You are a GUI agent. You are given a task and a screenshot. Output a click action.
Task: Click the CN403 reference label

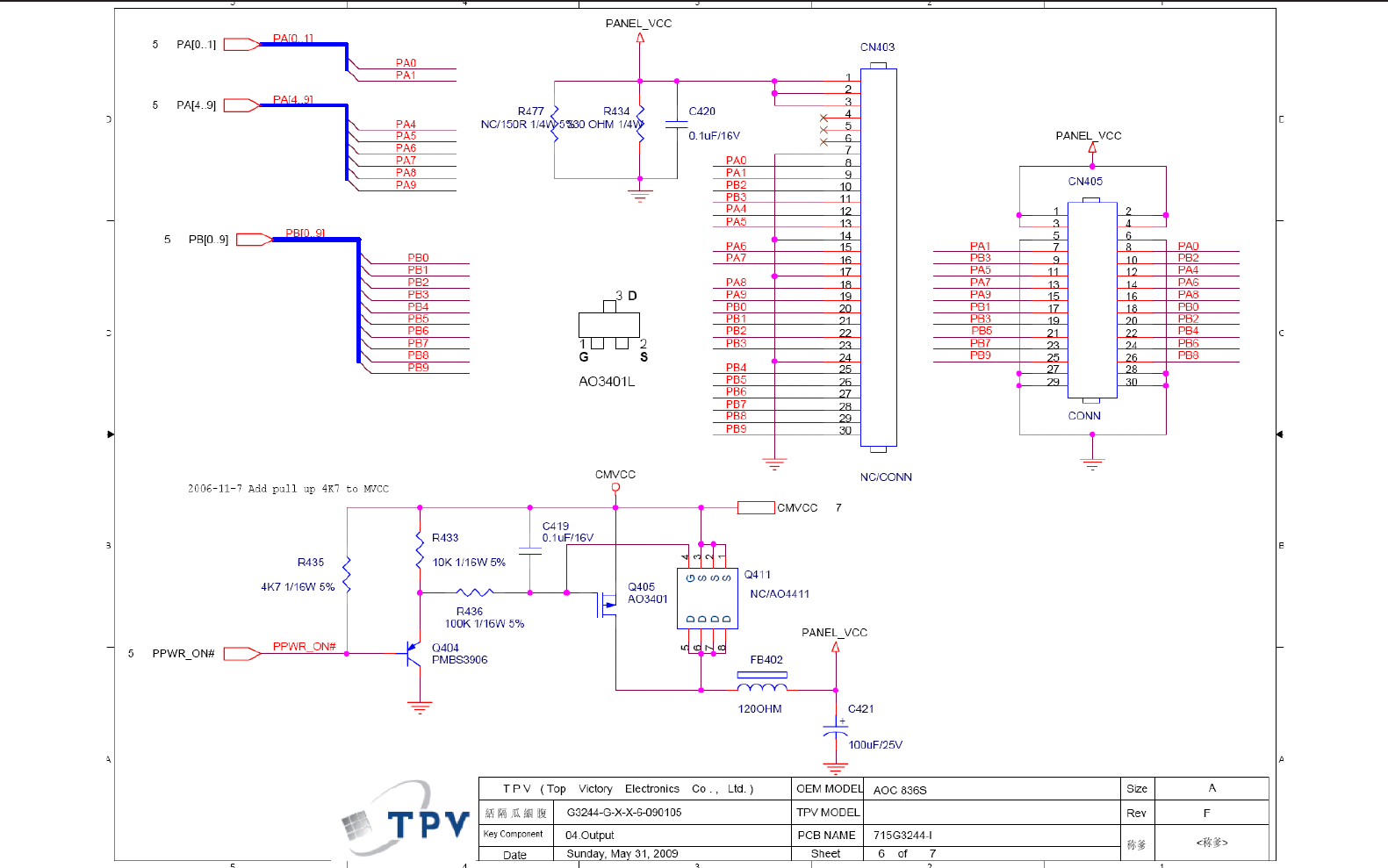pos(877,47)
